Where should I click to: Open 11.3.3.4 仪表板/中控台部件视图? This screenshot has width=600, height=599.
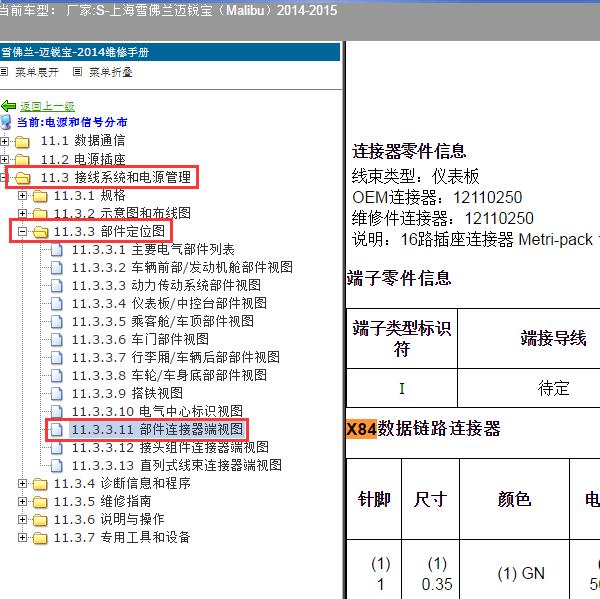(169, 303)
